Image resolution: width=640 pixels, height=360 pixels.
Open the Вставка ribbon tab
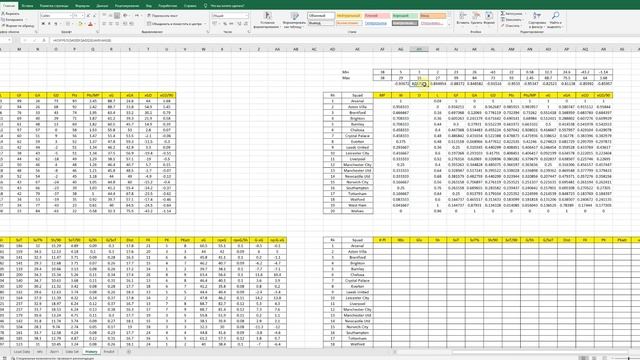tap(27, 6)
